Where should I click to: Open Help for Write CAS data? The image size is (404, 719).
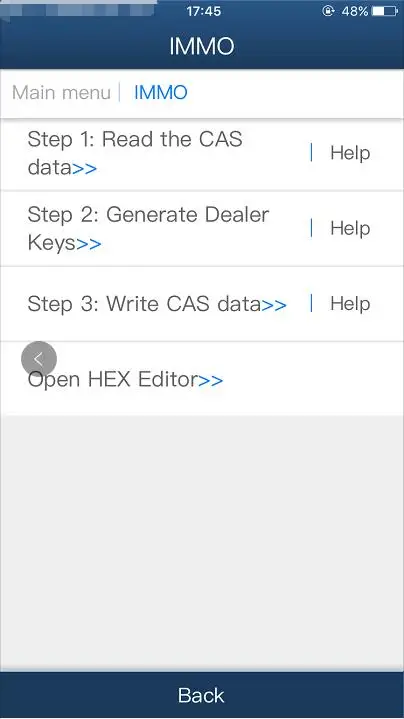click(350, 304)
